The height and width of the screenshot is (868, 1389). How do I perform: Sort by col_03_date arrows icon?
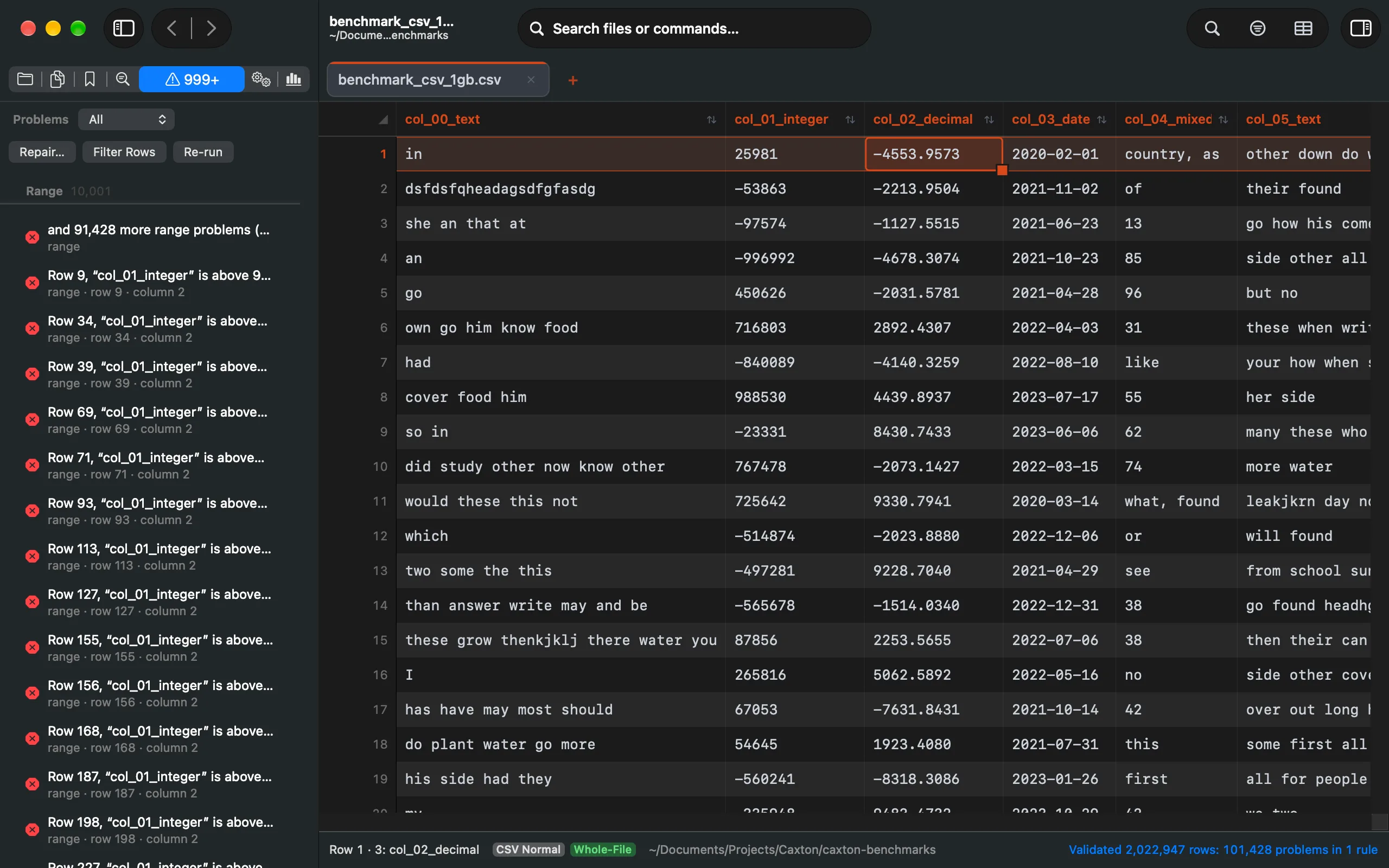[1101, 119]
